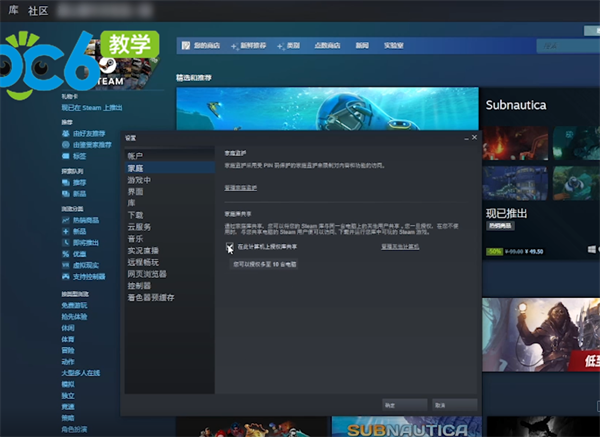600x437 pixels.
Task: Click the manage Family View link
Action: click(x=241, y=188)
